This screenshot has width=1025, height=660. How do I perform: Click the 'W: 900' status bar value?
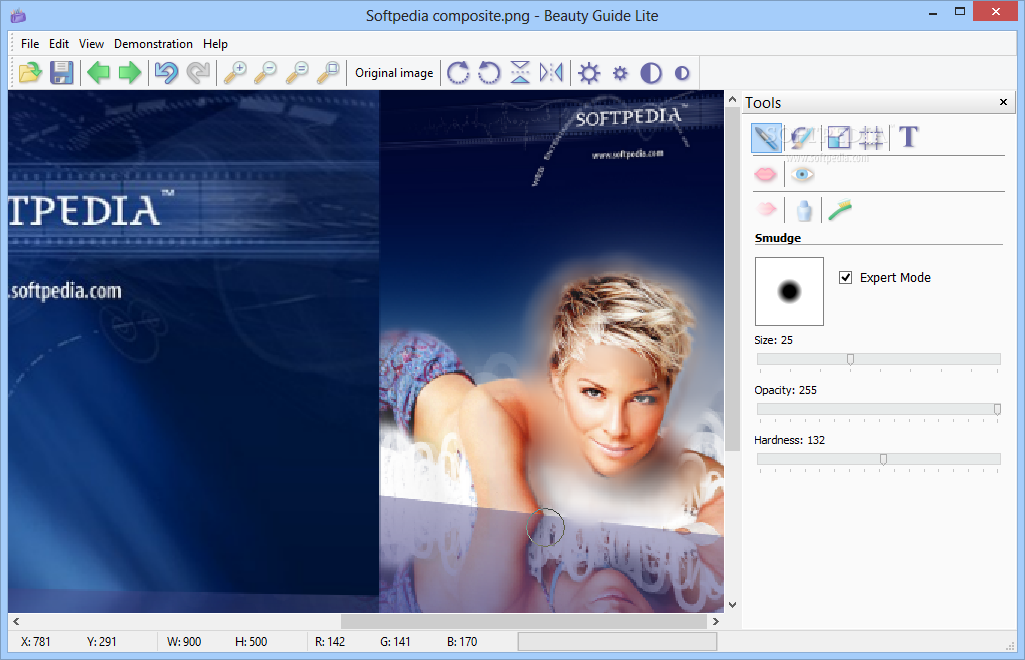(x=184, y=642)
